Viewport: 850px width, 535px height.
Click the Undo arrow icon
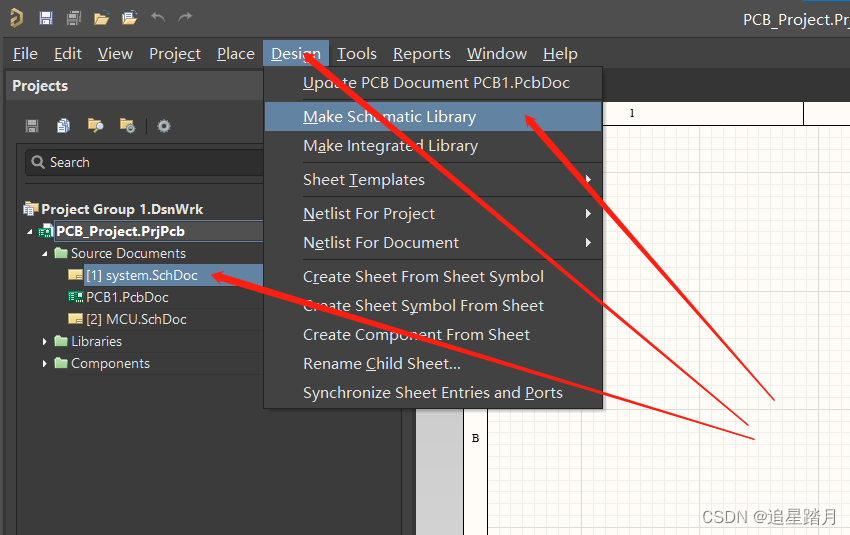point(157,18)
